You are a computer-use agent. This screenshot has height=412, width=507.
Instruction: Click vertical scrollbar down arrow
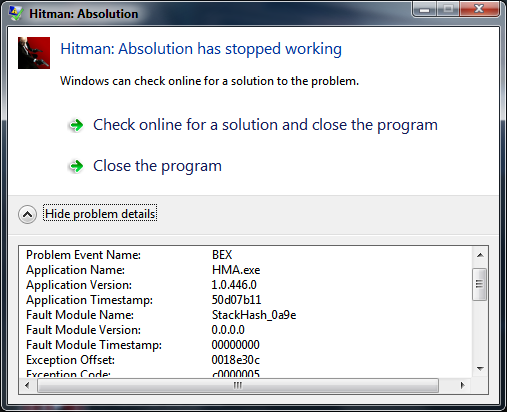tap(480, 368)
